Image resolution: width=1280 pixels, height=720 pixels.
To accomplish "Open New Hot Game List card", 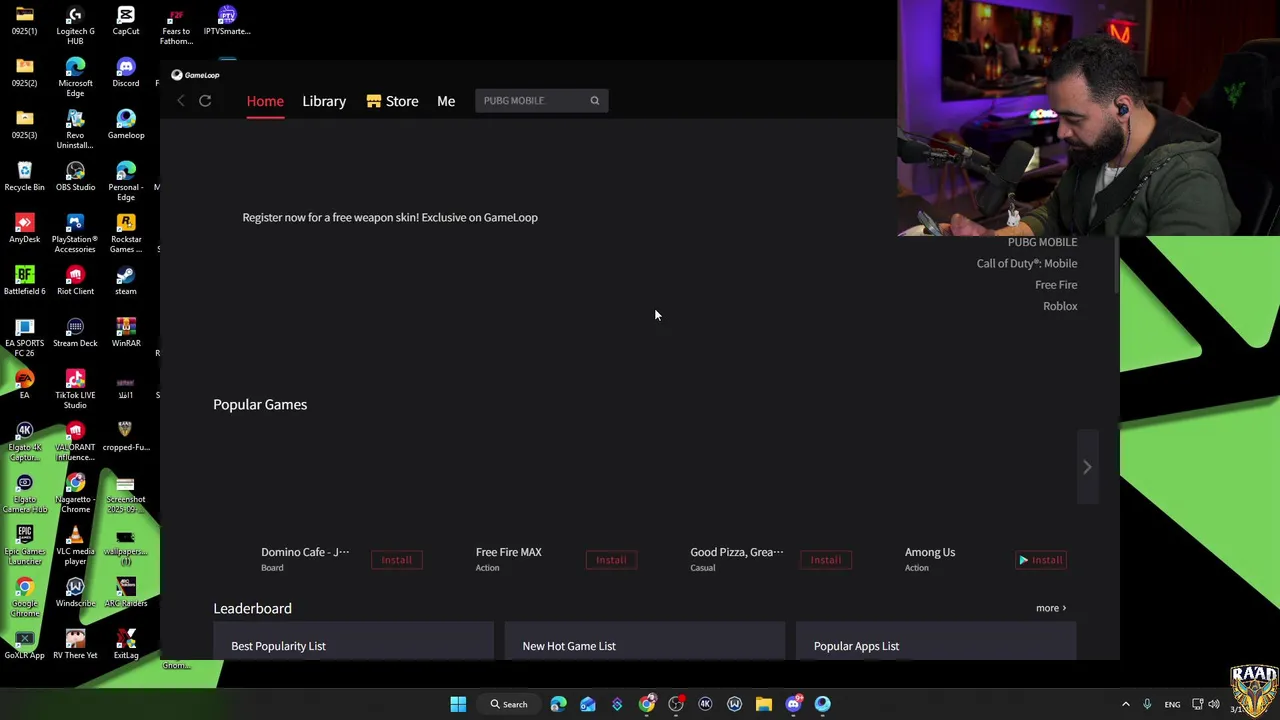I will tap(645, 642).
